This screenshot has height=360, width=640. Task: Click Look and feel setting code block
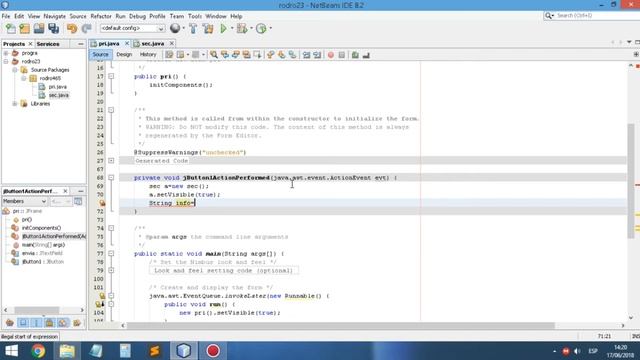pos(223,270)
